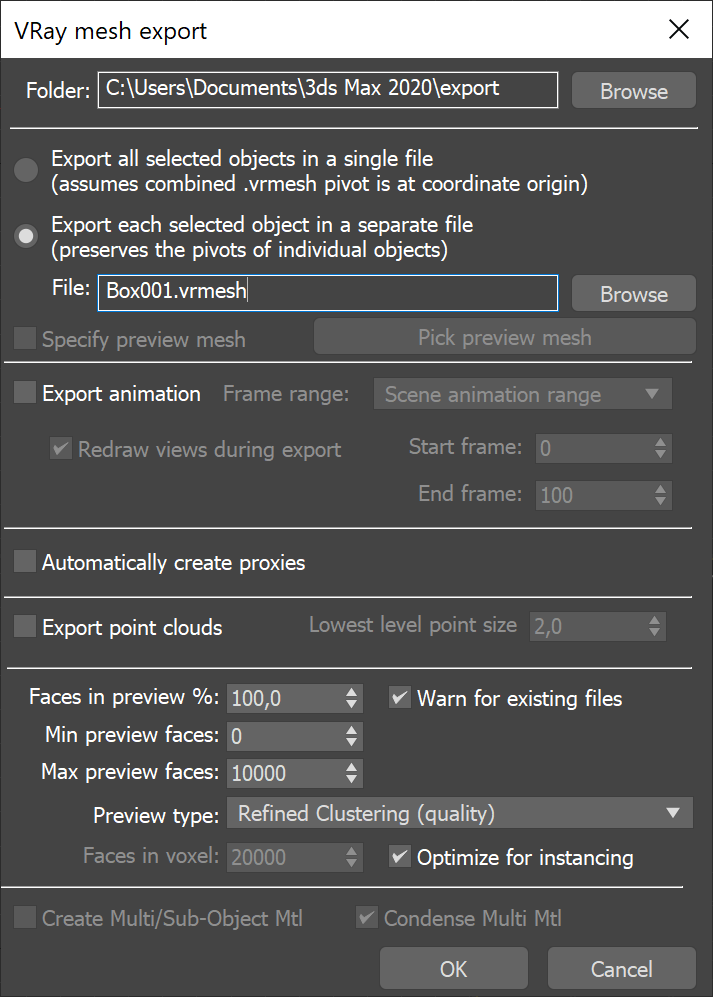Enable the Export point clouds option
Viewport: 713px width, 997px height.
tap(24, 627)
